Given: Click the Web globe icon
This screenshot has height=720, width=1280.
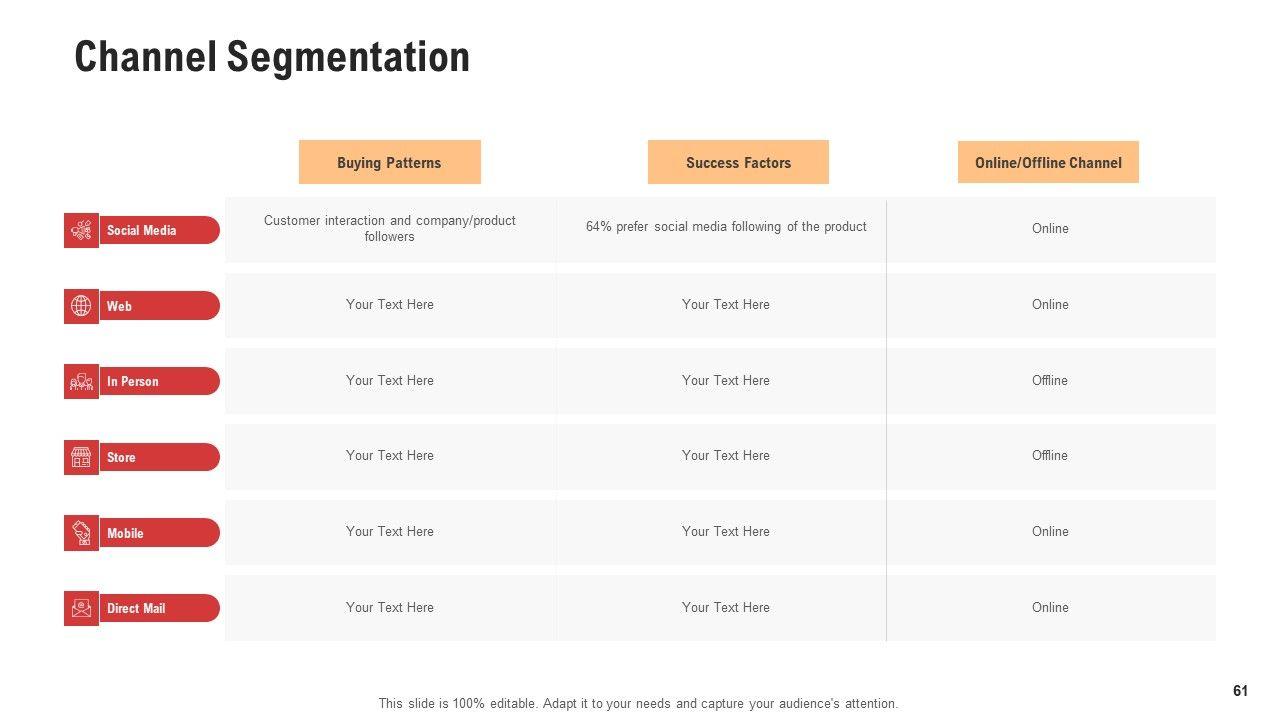Looking at the screenshot, I should tap(81, 306).
